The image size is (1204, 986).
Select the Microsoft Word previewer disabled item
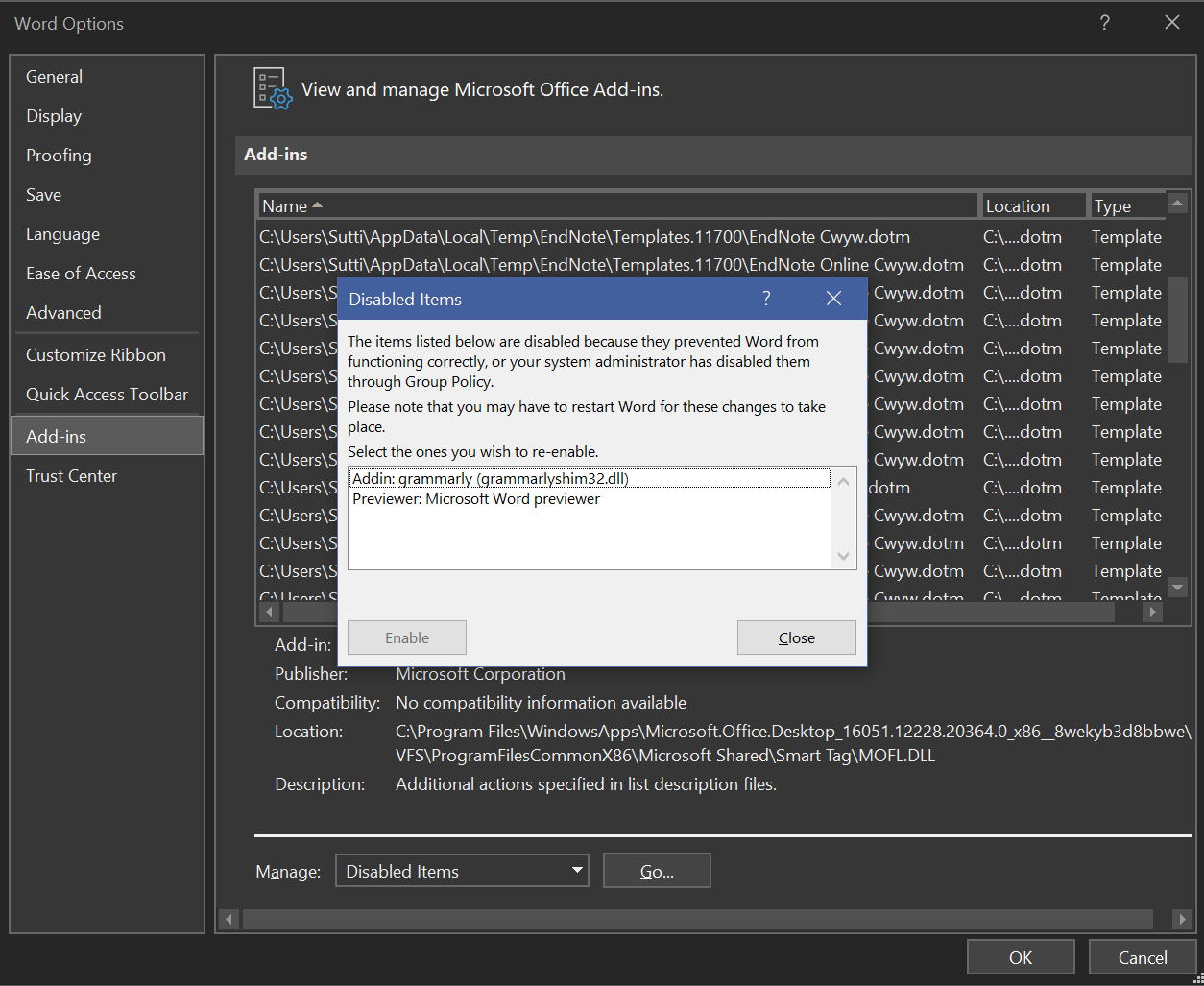click(x=590, y=499)
